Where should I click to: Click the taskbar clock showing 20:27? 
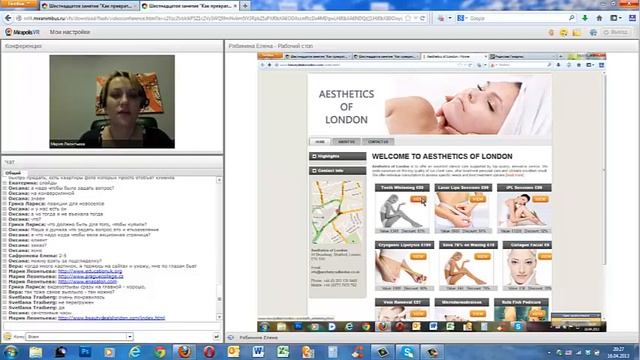point(618,353)
